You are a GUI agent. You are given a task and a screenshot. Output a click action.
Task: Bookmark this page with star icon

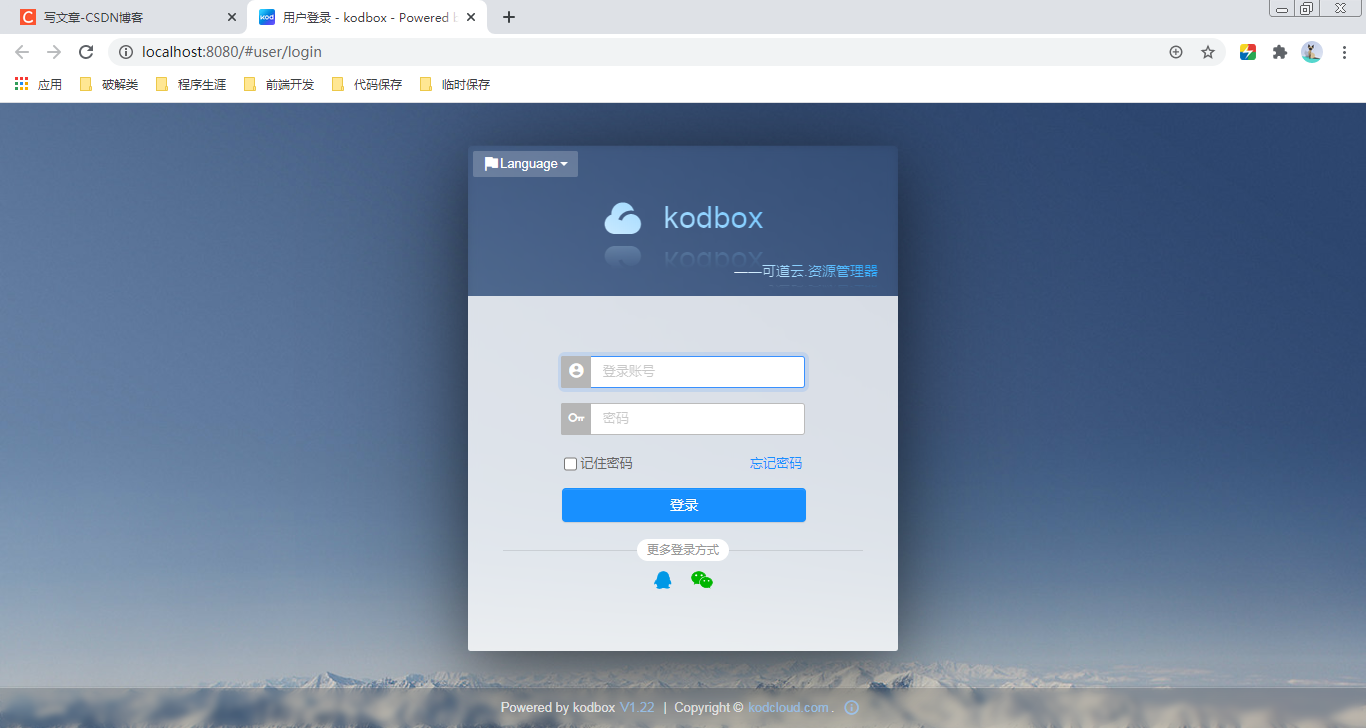1208,52
